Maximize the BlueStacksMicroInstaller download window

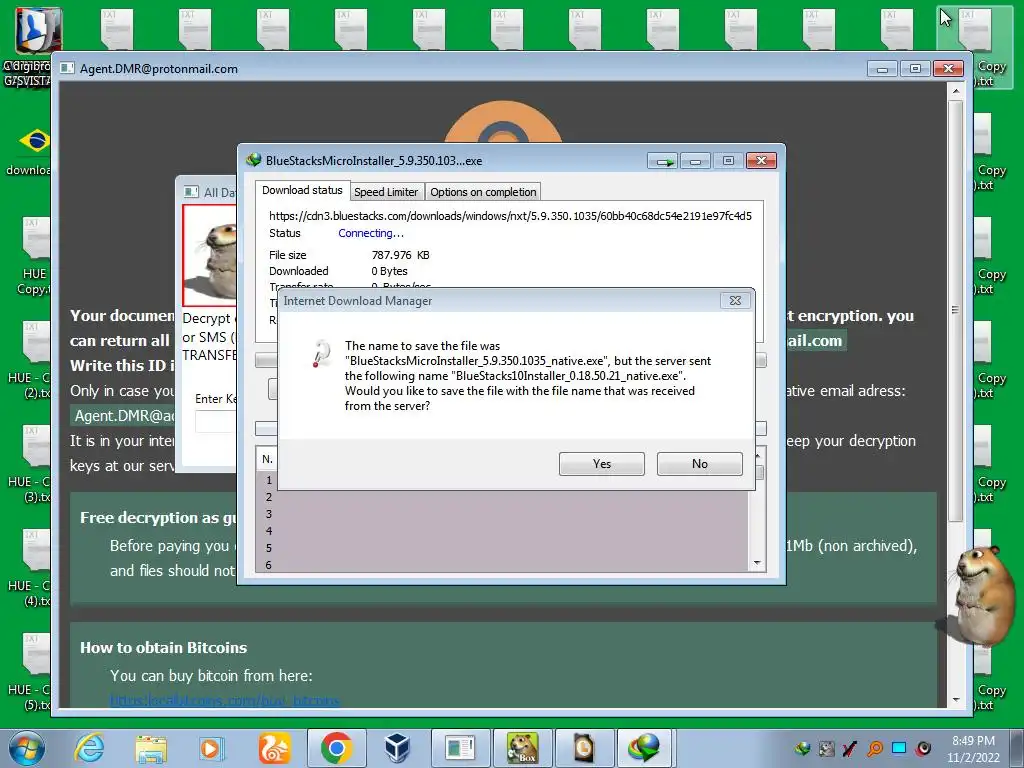[728, 161]
